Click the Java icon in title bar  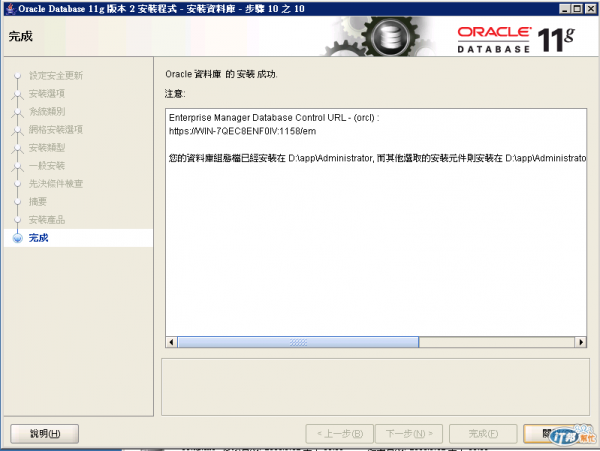pos(11,8)
